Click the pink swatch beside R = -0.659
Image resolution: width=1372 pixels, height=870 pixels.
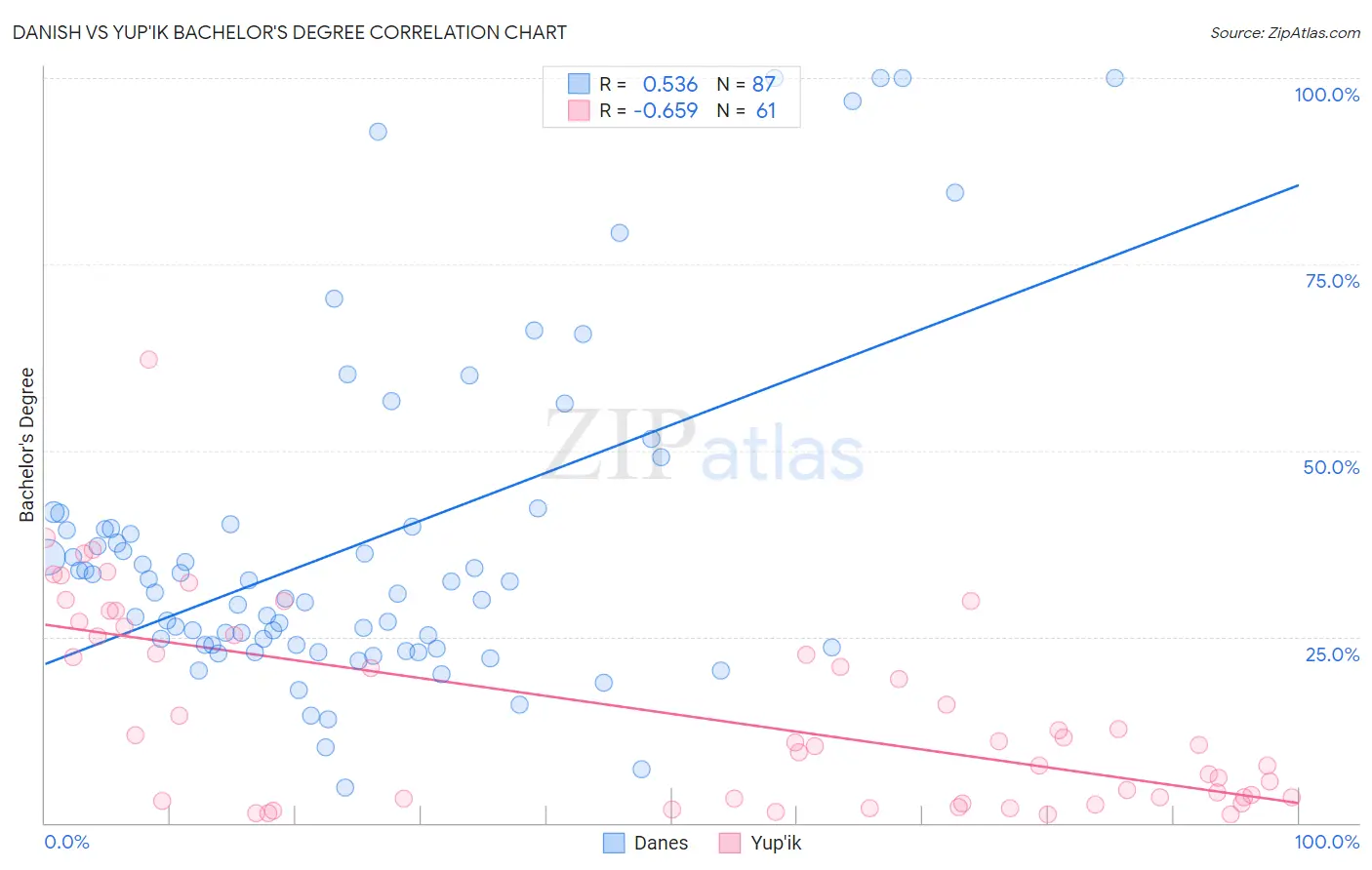point(579,110)
